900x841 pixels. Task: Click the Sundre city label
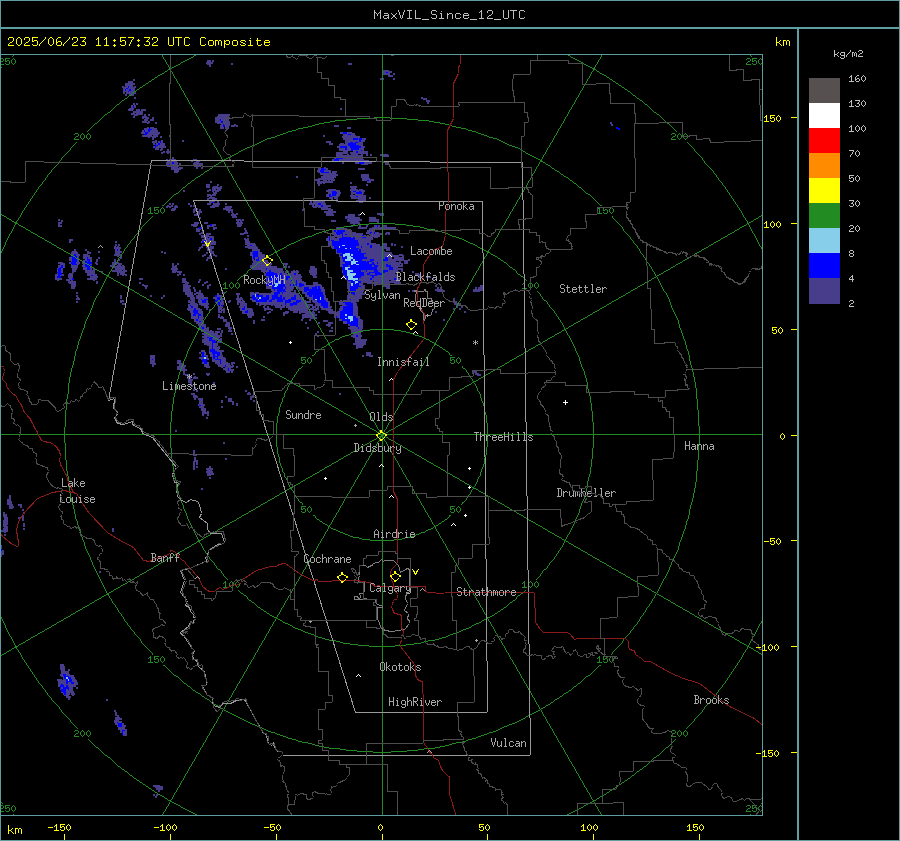tap(303, 414)
